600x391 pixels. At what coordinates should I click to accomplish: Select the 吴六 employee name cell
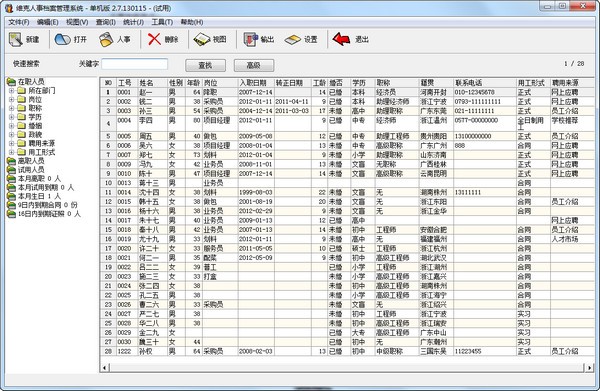pos(152,145)
